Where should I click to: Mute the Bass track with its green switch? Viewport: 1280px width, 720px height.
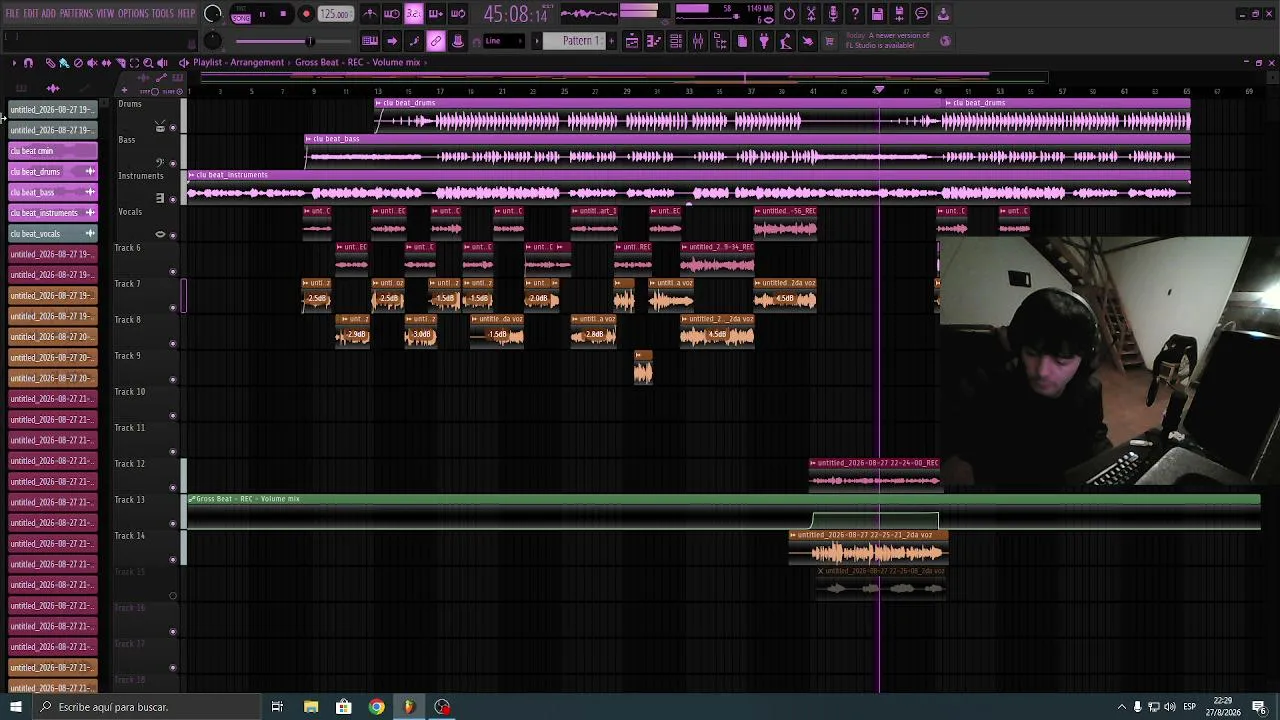point(173,163)
